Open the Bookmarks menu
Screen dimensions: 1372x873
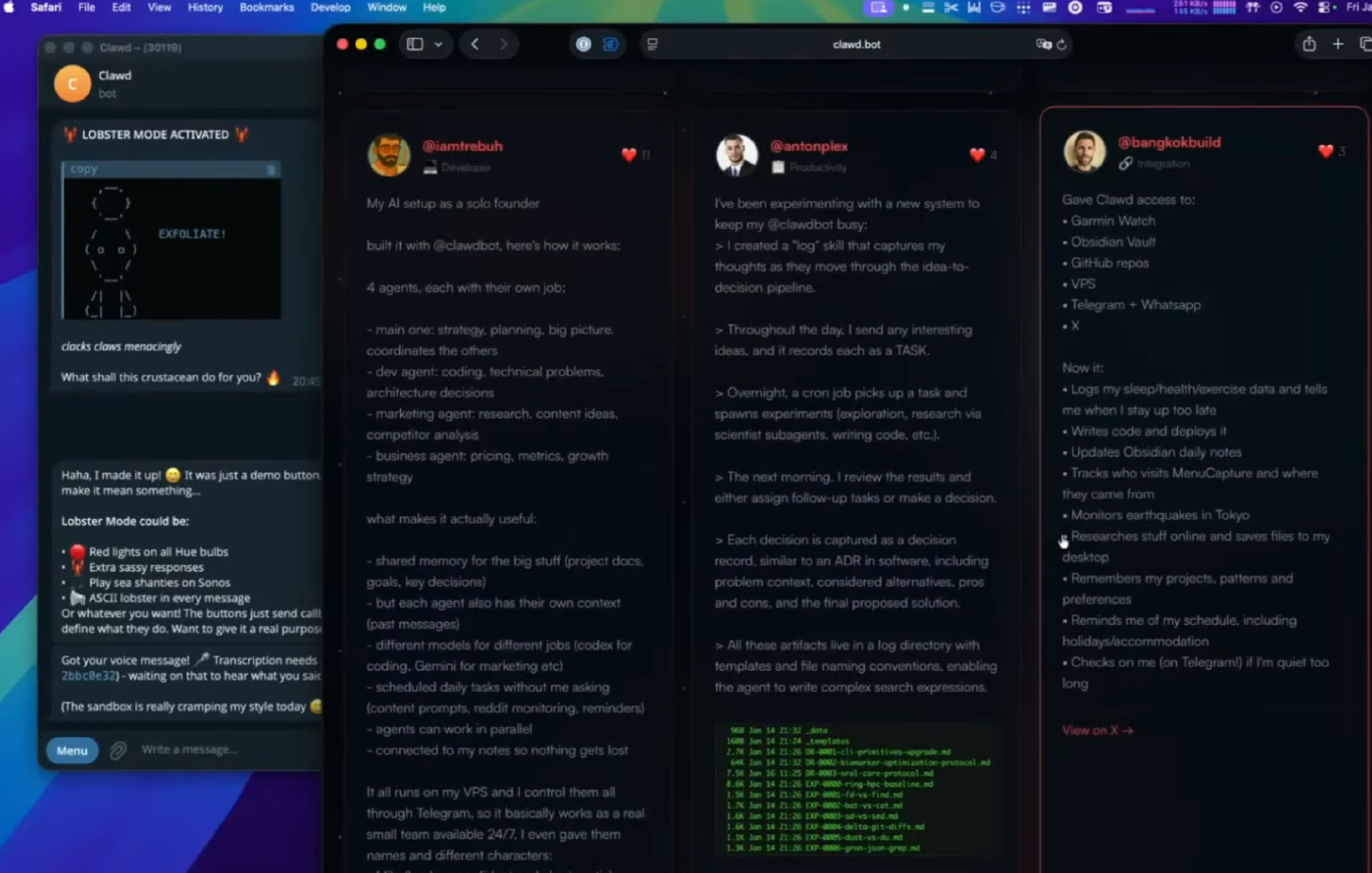267,7
